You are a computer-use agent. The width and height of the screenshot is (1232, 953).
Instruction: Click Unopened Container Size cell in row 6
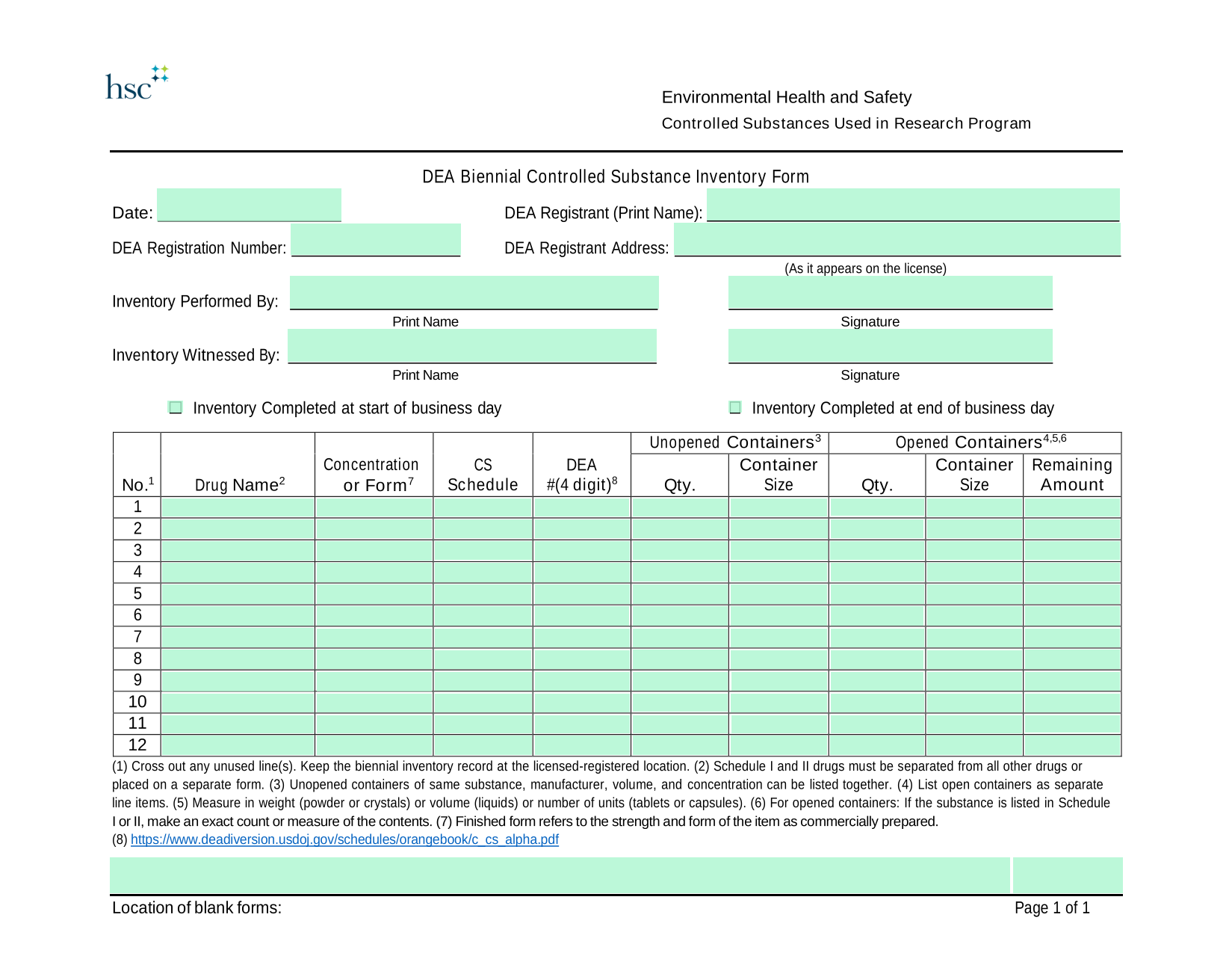[778, 616]
